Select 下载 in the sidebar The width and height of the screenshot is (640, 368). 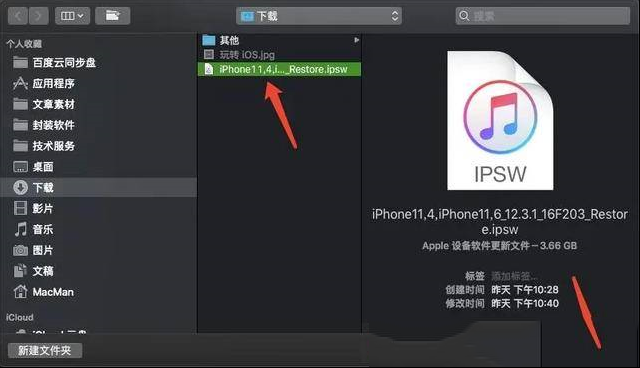pos(98,187)
